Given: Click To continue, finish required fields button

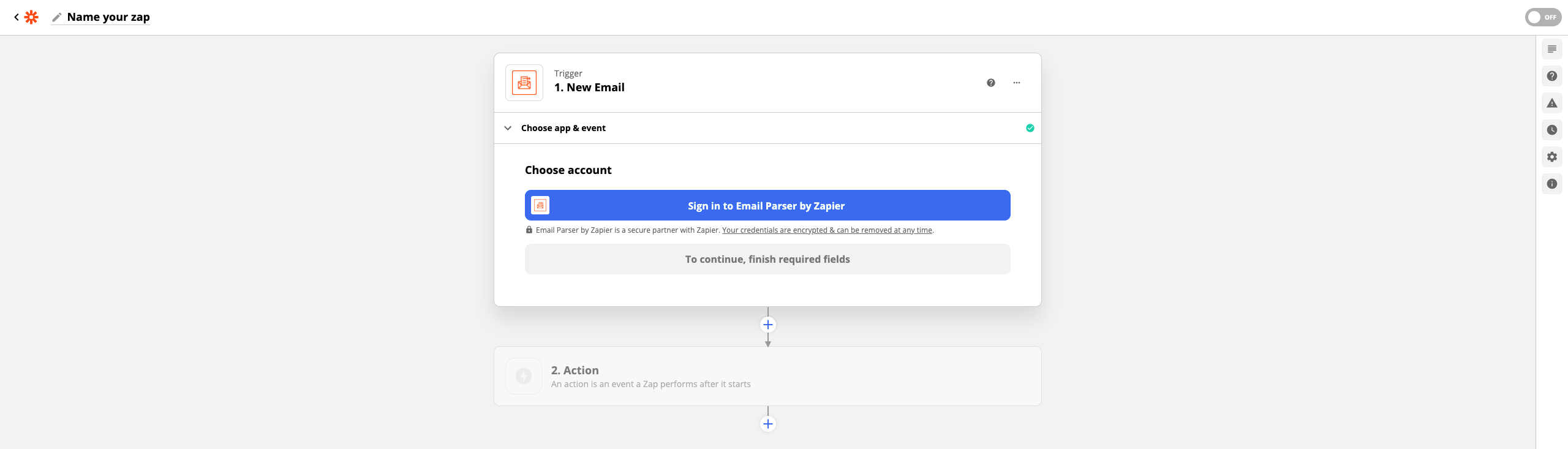Looking at the screenshot, I should point(767,259).
